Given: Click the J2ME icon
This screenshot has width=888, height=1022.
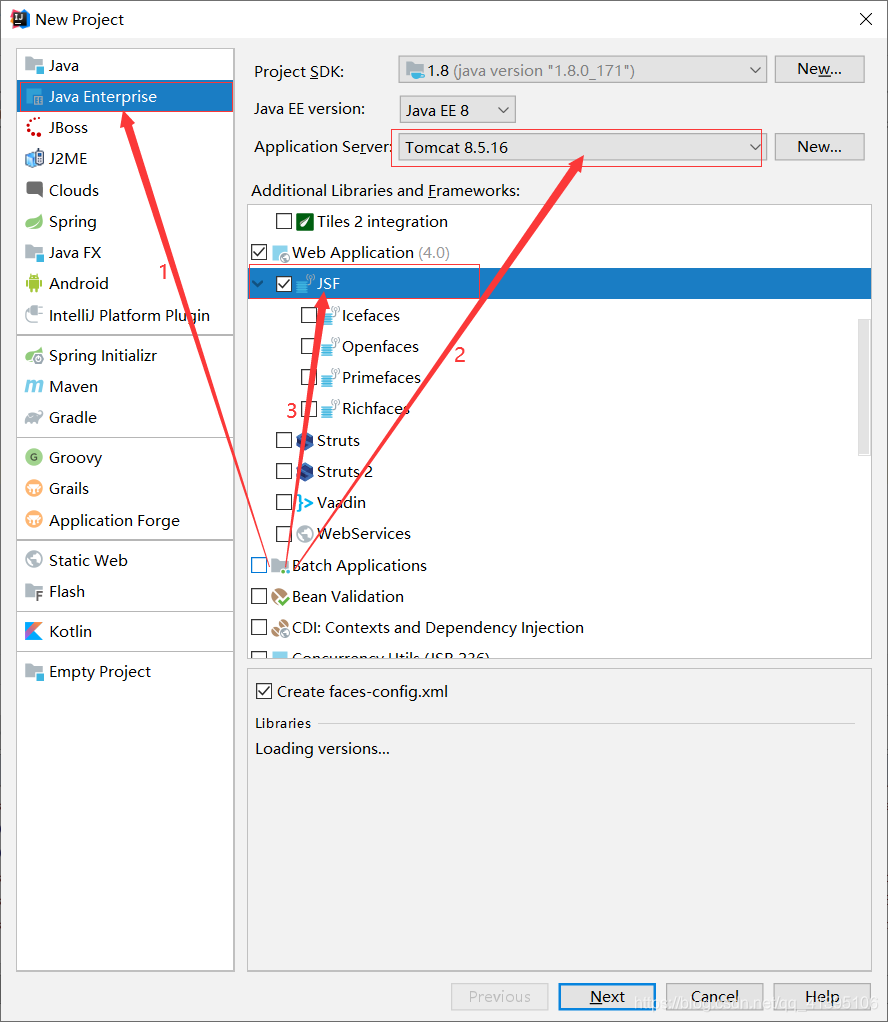Looking at the screenshot, I should [x=34, y=158].
